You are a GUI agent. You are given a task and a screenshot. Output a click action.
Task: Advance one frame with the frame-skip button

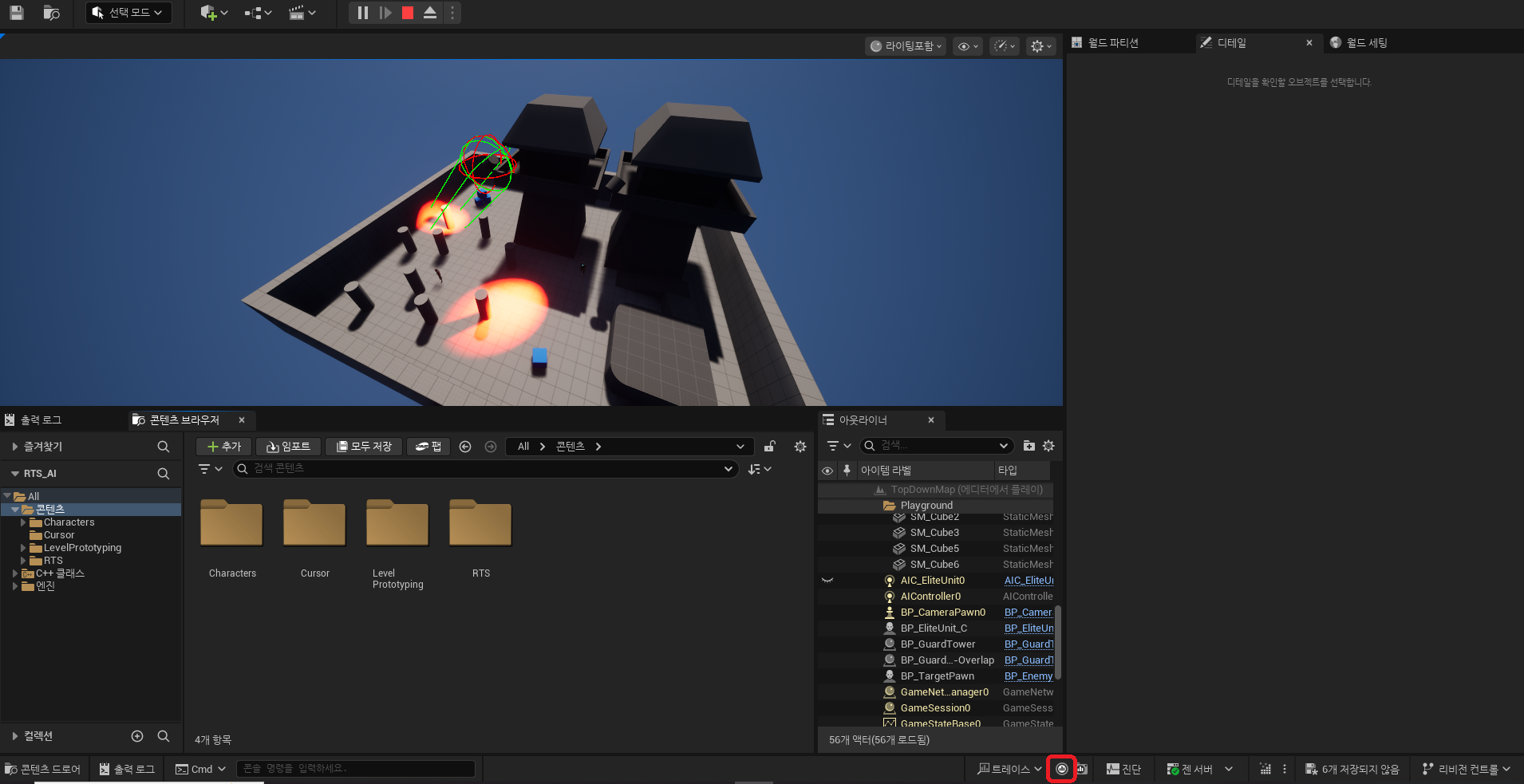click(x=385, y=13)
